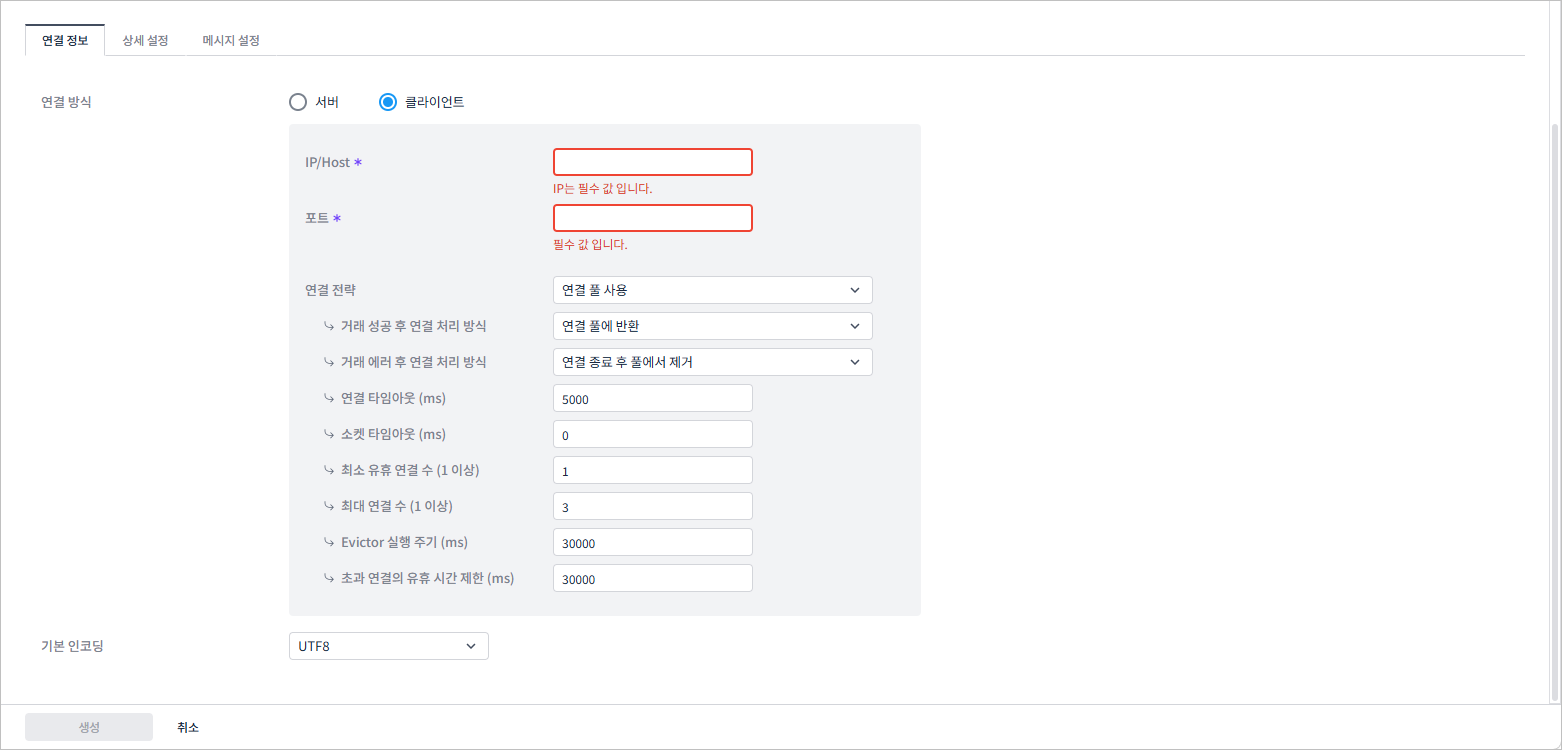This screenshot has height=750, width=1562.
Task: Click the 연결 전략 label
Action: (330, 290)
